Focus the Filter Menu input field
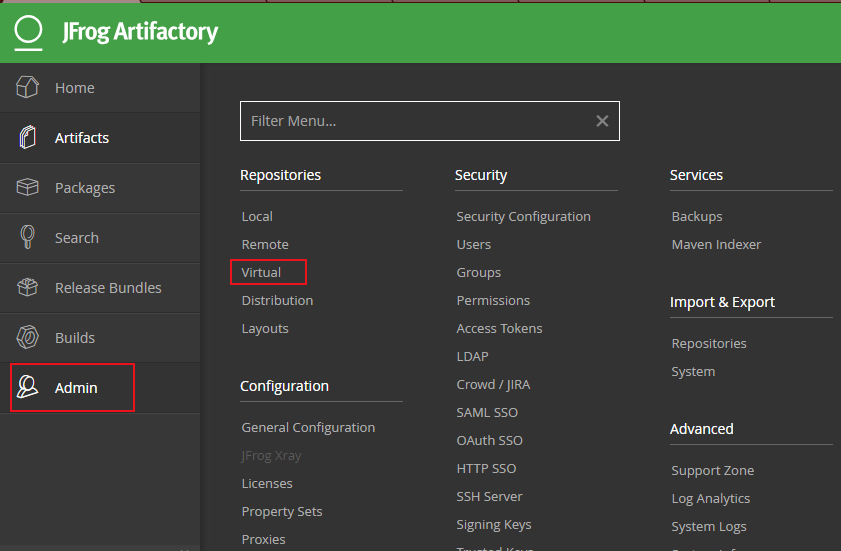Viewport: 841px width, 551px height. pyautogui.click(x=430, y=121)
